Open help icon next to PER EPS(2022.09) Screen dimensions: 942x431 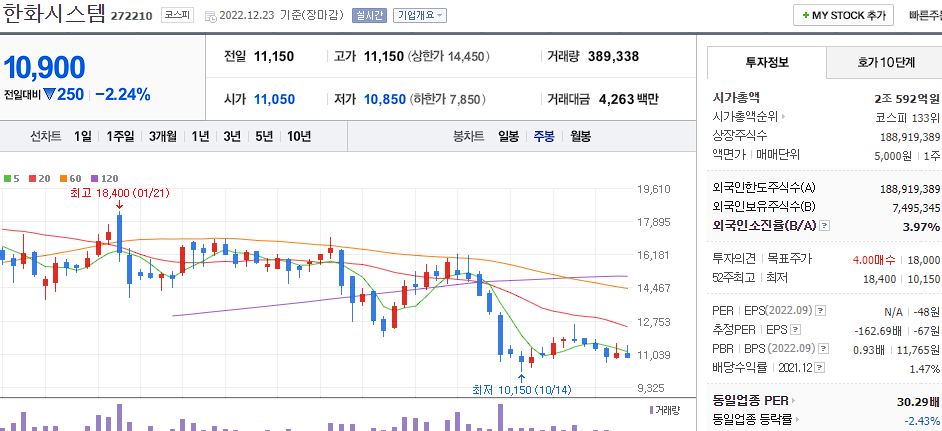click(x=821, y=311)
